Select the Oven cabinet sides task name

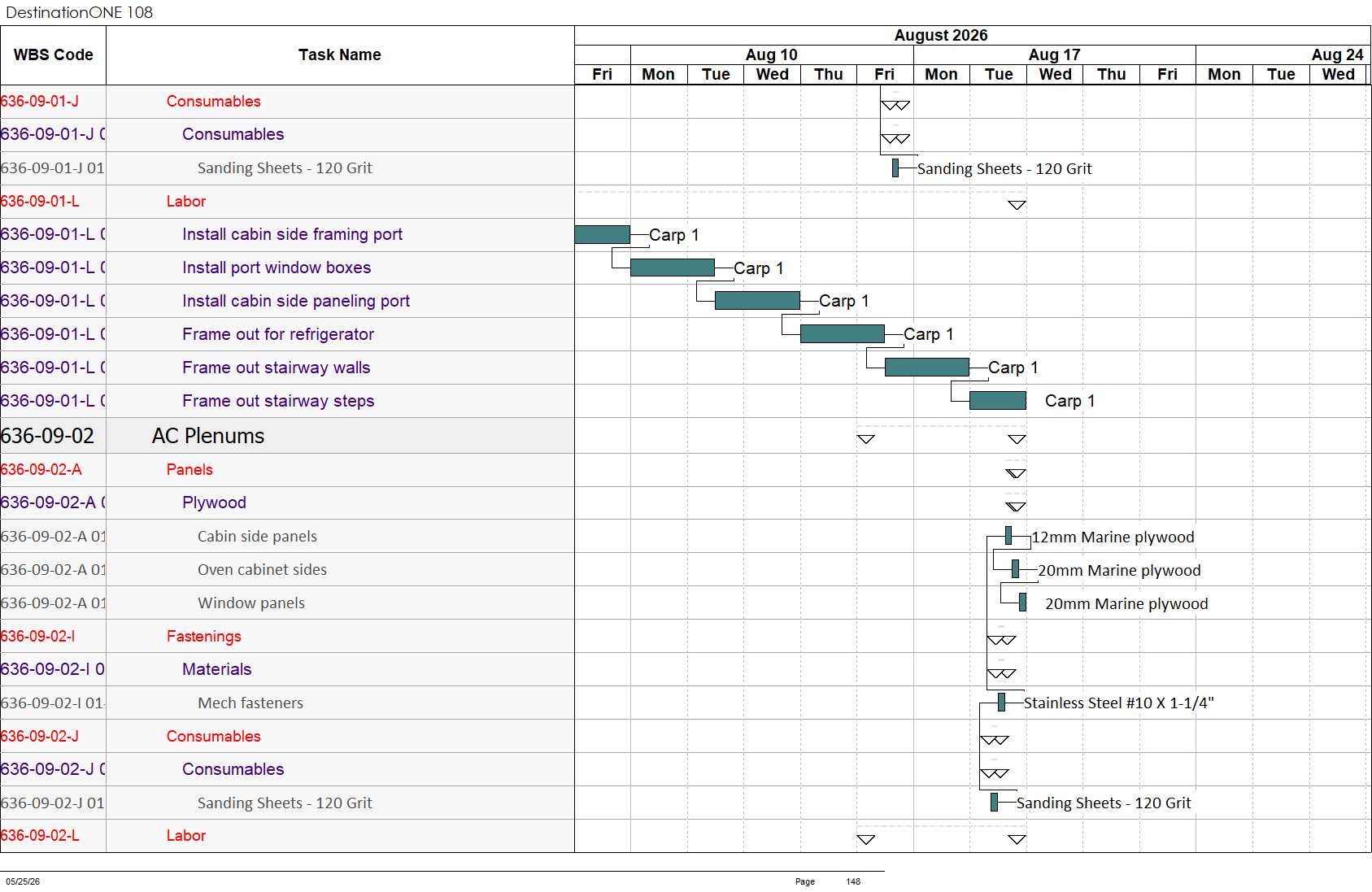[x=262, y=569]
